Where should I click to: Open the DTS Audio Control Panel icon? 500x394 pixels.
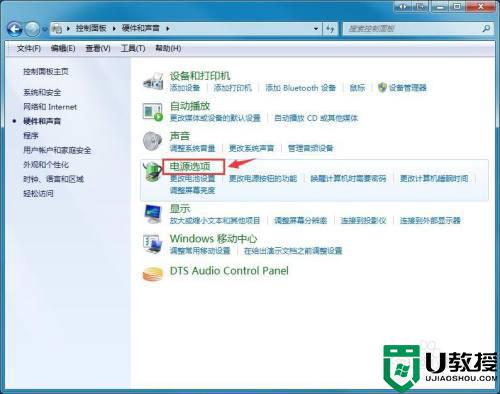153,274
